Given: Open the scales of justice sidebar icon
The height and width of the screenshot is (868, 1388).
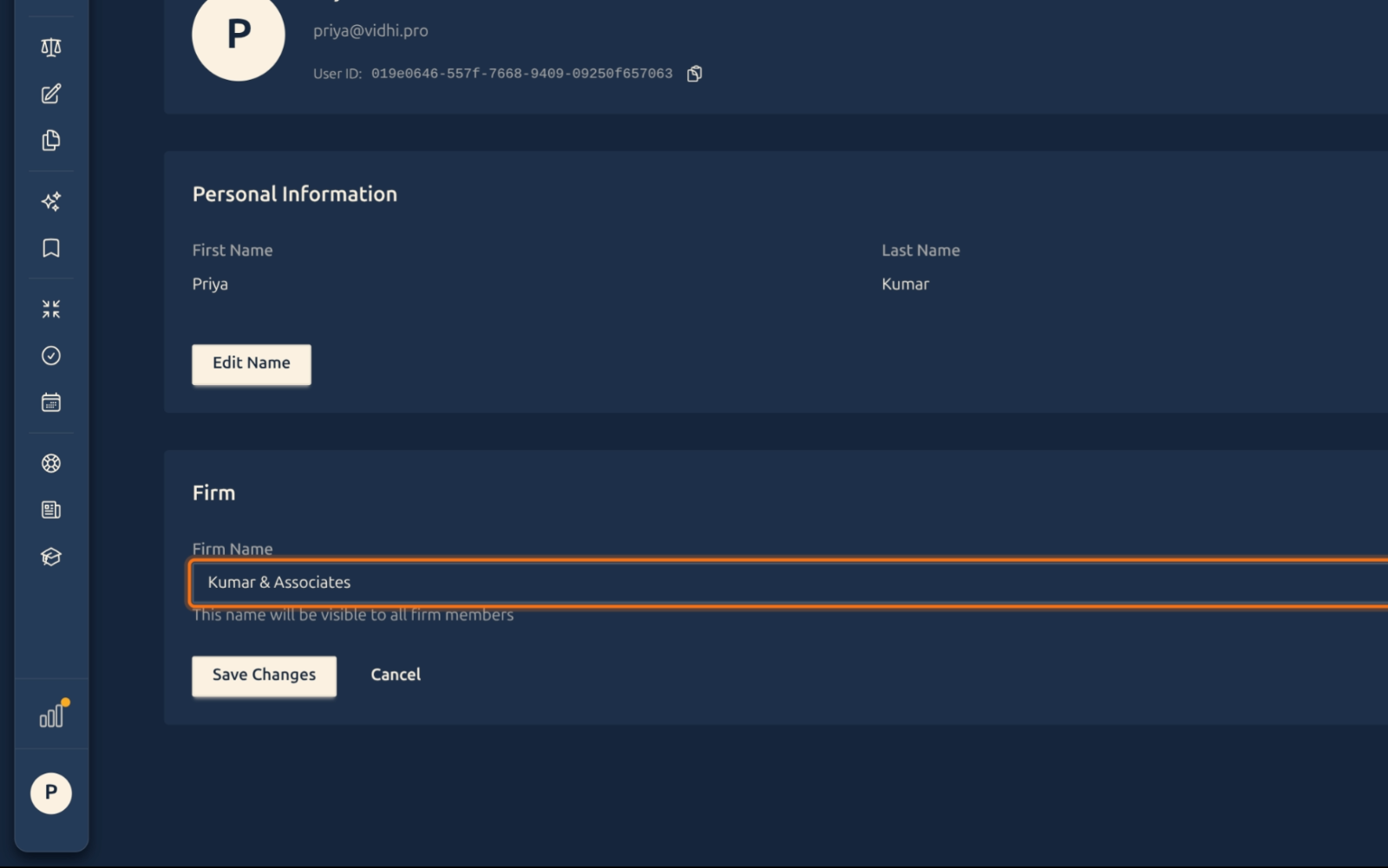Looking at the screenshot, I should click(x=51, y=47).
